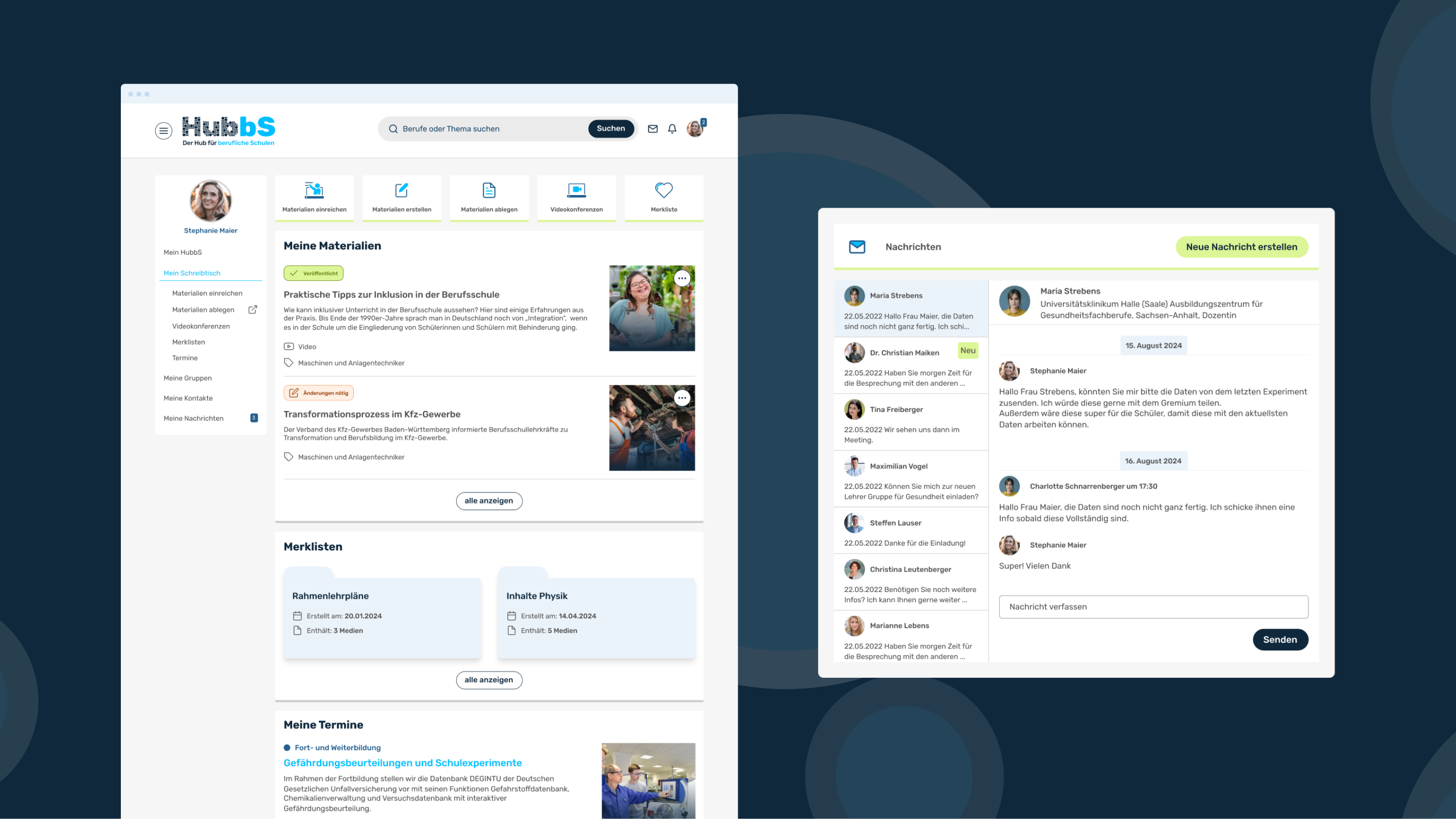Screen dimensions: 1456x819
Task: Open options menu on Praktische Tipps card
Action: (682, 278)
